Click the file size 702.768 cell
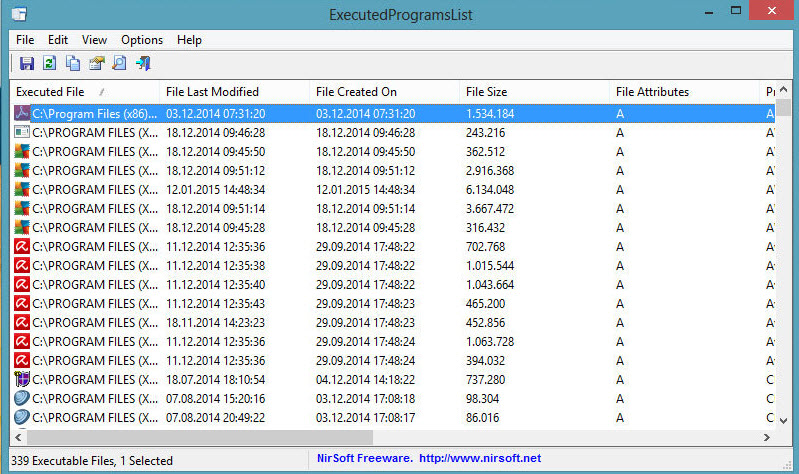The height and width of the screenshot is (474, 799). (x=485, y=247)
